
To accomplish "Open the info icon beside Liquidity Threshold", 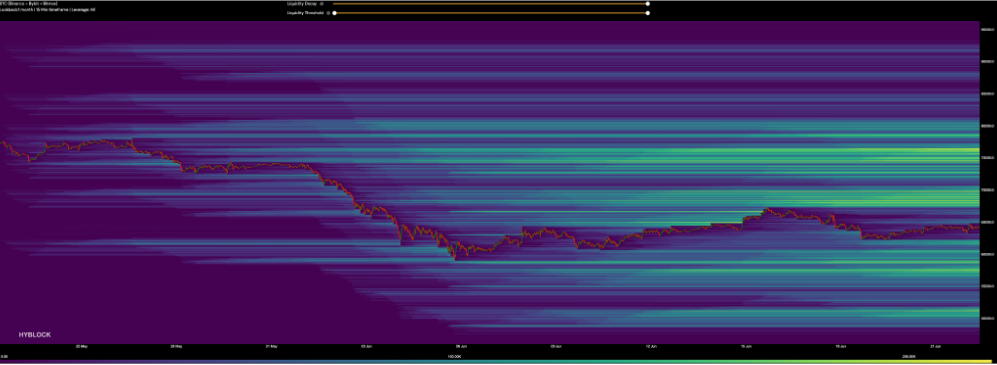I will pos(327,13).
